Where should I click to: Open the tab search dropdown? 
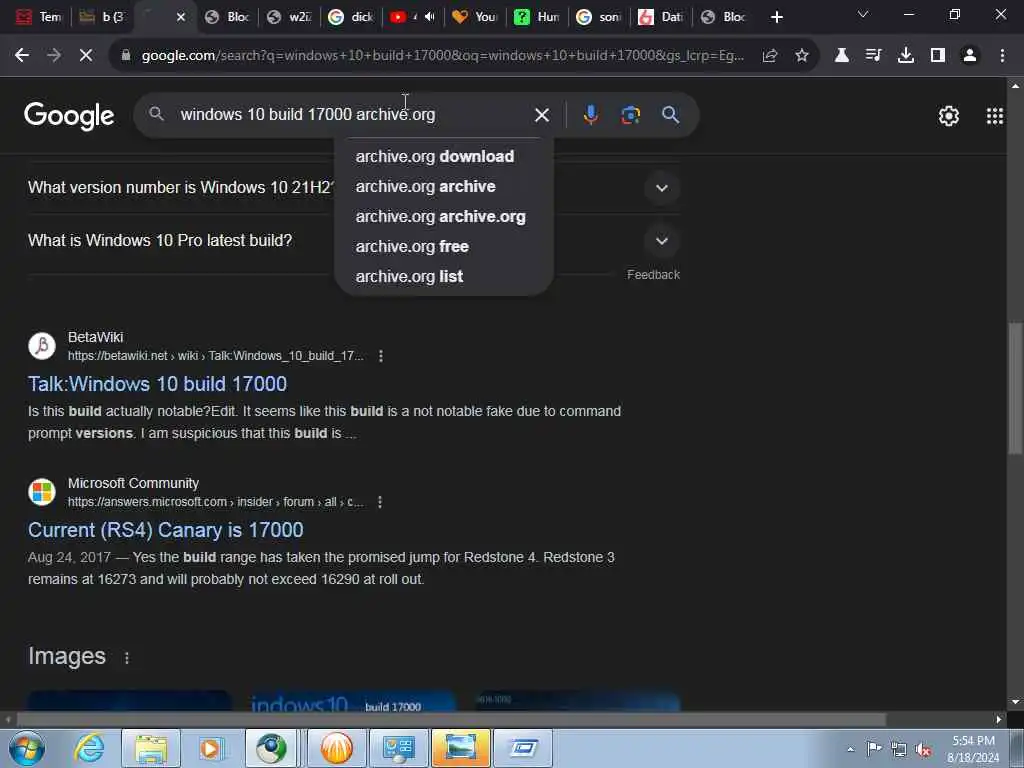(863, 14)
